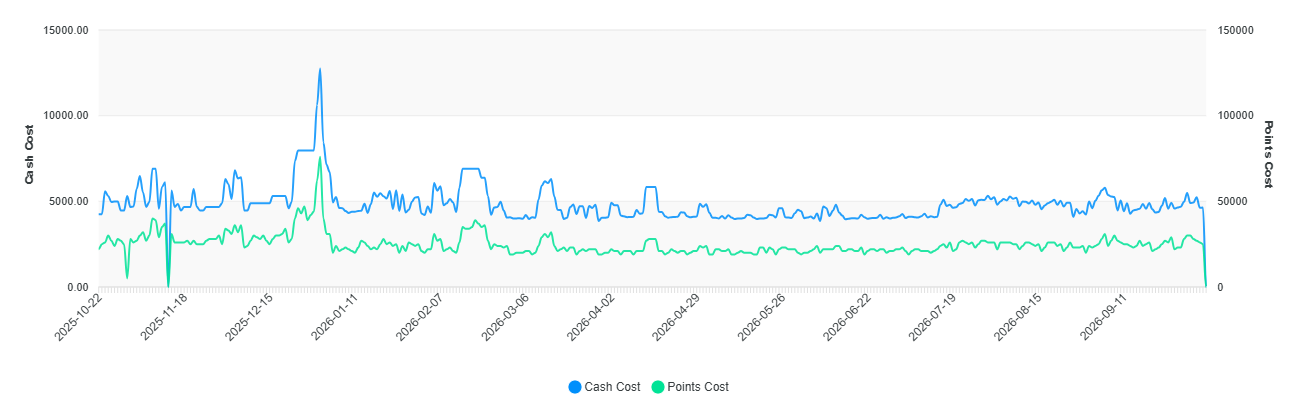The image size is (1296, 400).
Task: Click the Points Cost right axis title
Action: (1268, 155)
